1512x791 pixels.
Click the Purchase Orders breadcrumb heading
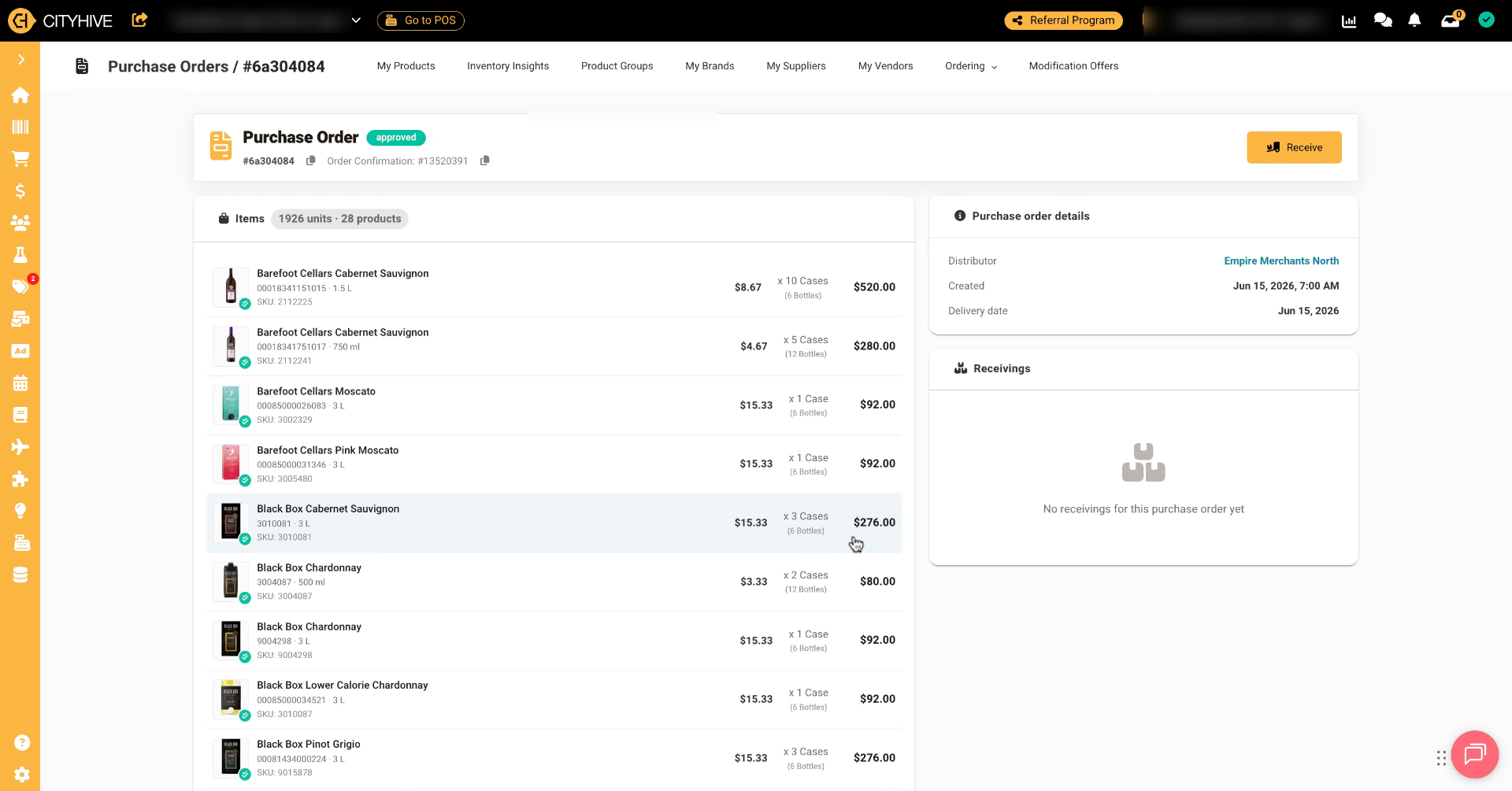point(168,67)
